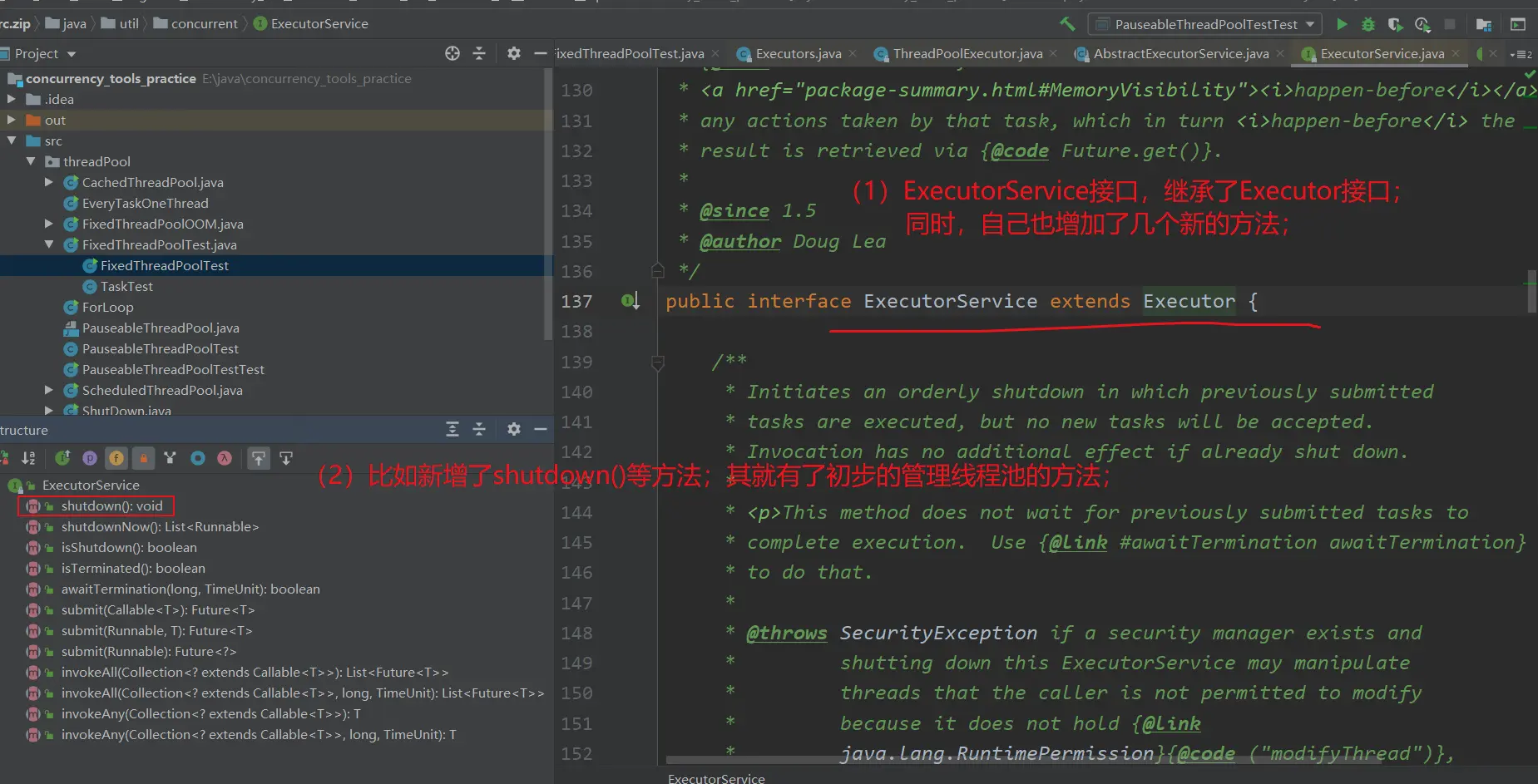Toggle alphabetical sort in Structure panel
The image size is (1538, 784).
point(28,458)
